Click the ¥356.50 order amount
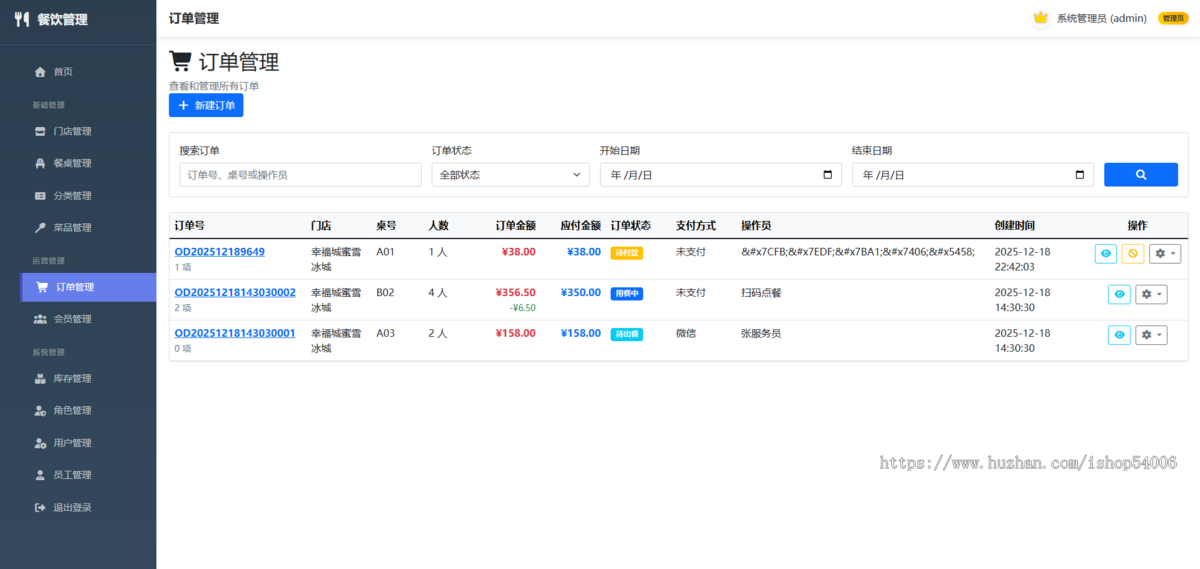The image size is (1200, 569). [x=516, y=292]
